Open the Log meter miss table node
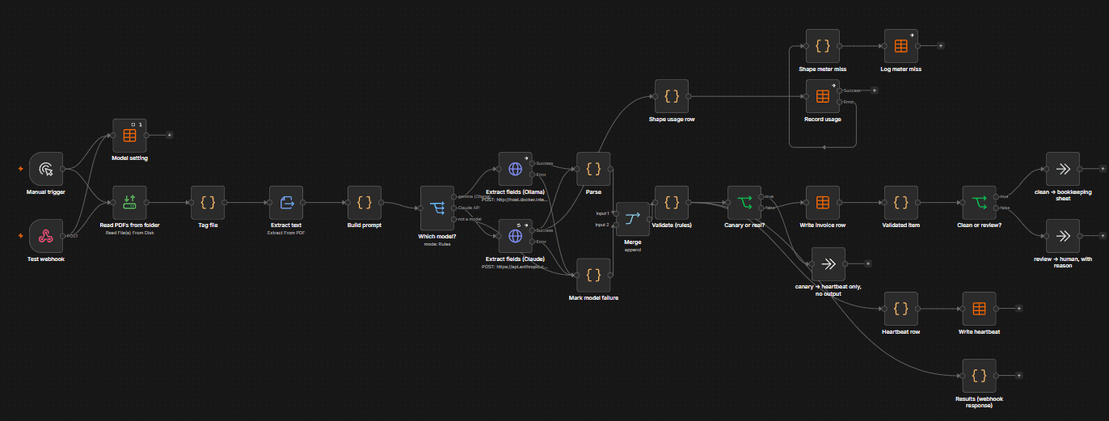The width and height of the screenshot is (1109, 421). [901, 46]
